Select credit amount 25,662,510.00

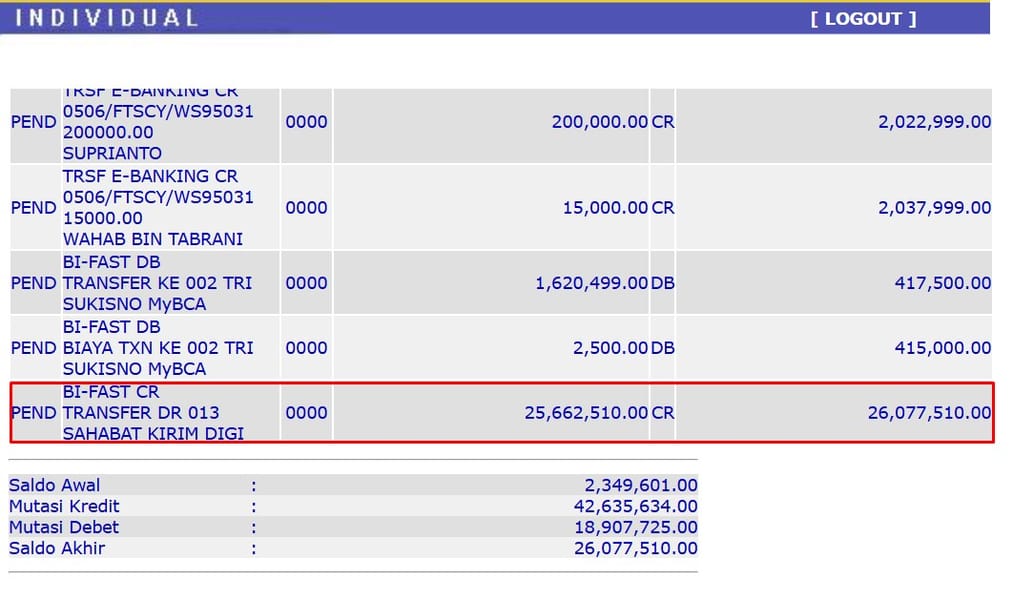[x=586, y=413]
